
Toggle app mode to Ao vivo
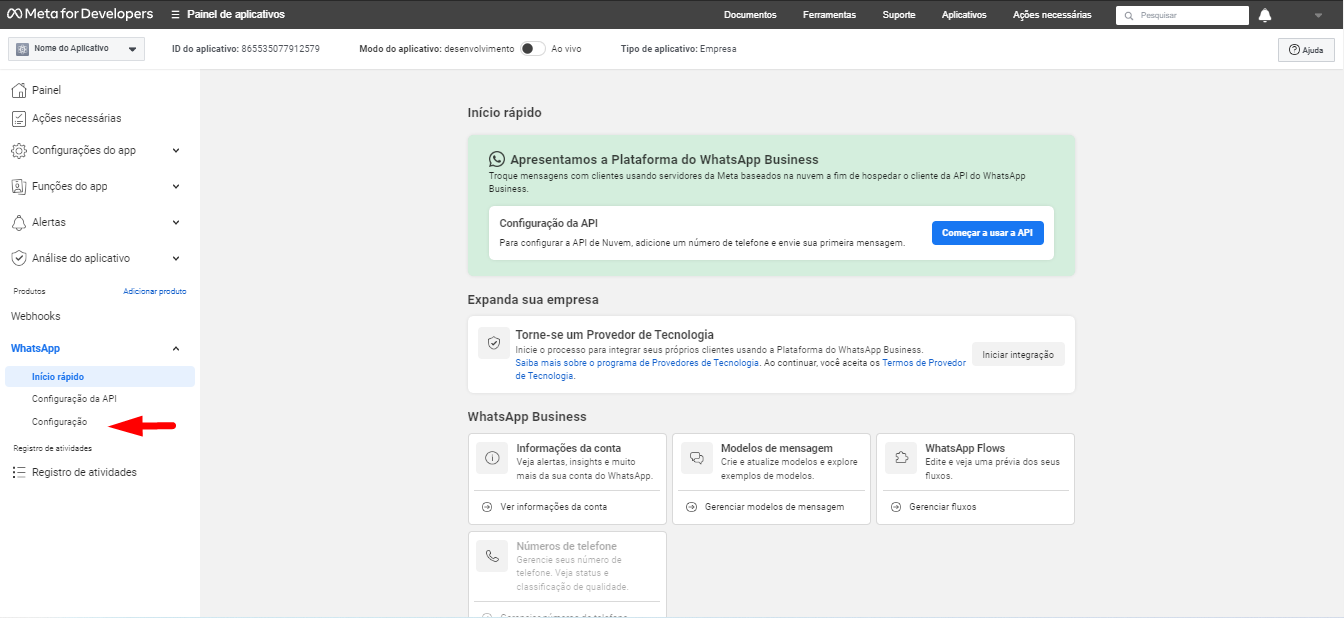(x=533, y=49)
